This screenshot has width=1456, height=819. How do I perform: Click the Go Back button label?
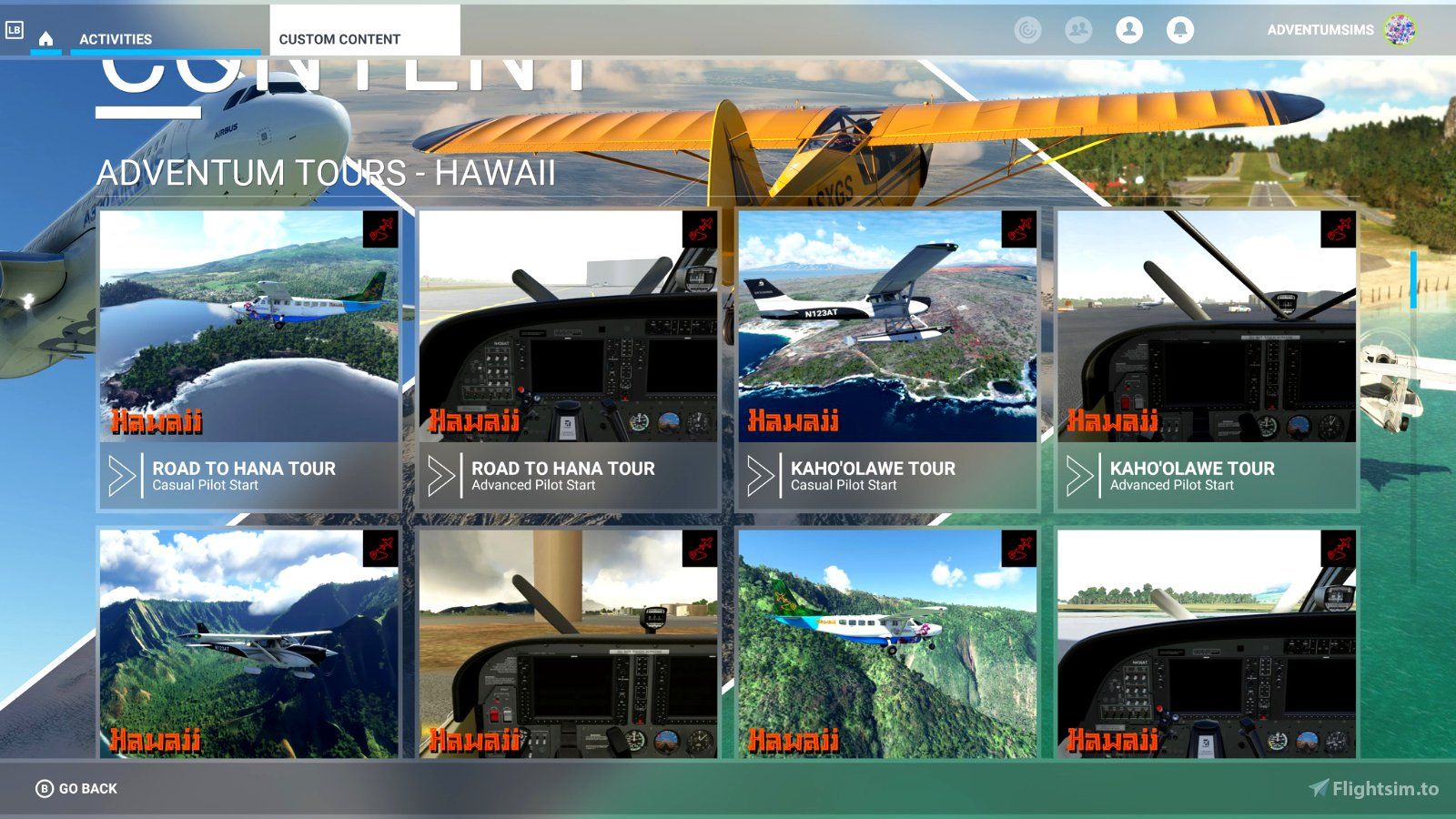pyautogui.click(x=88, y=789)
